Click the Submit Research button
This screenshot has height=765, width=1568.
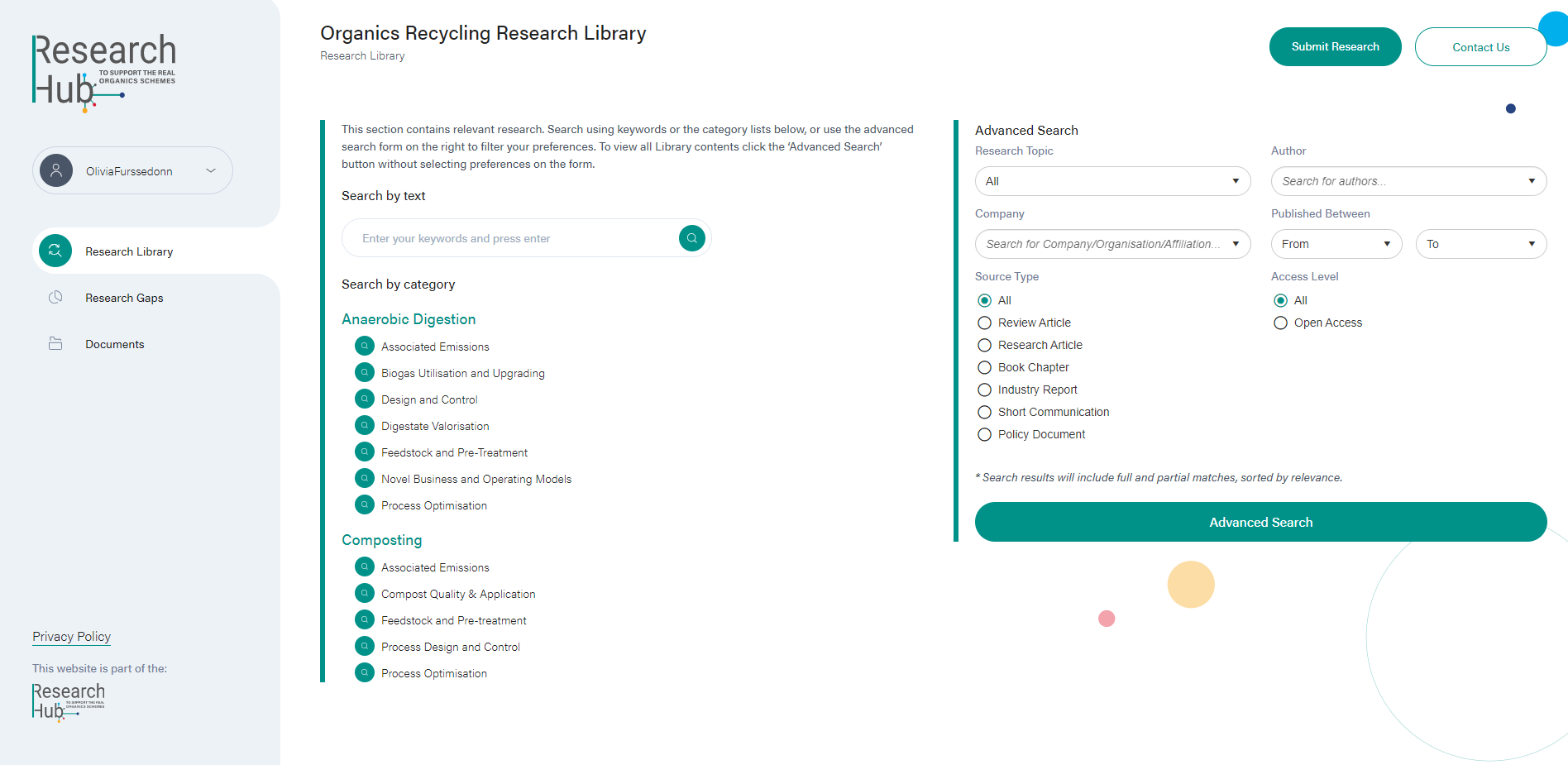click(1335, 46)
